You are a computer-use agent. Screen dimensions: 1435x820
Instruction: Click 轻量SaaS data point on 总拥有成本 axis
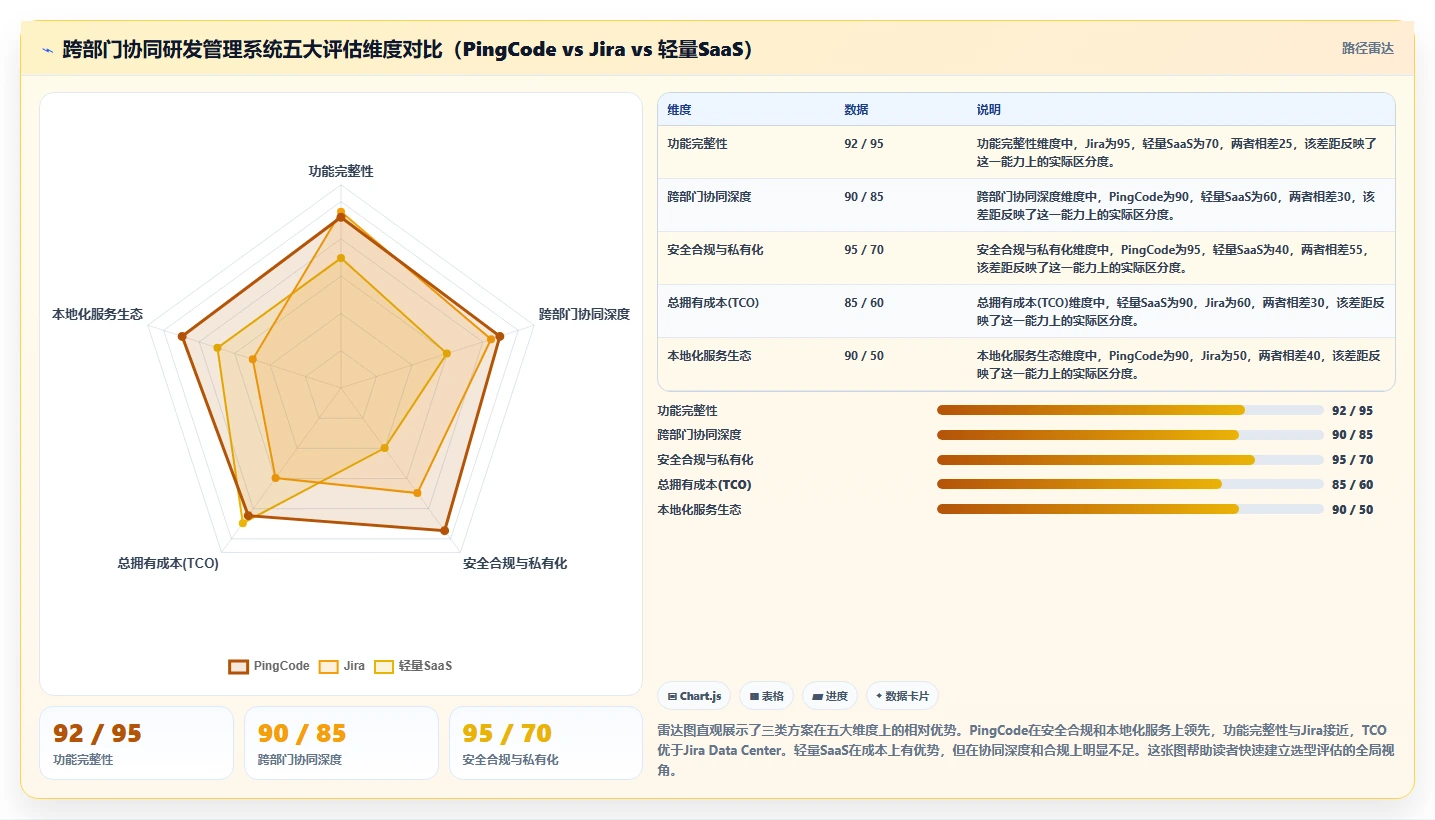point(243,523)
